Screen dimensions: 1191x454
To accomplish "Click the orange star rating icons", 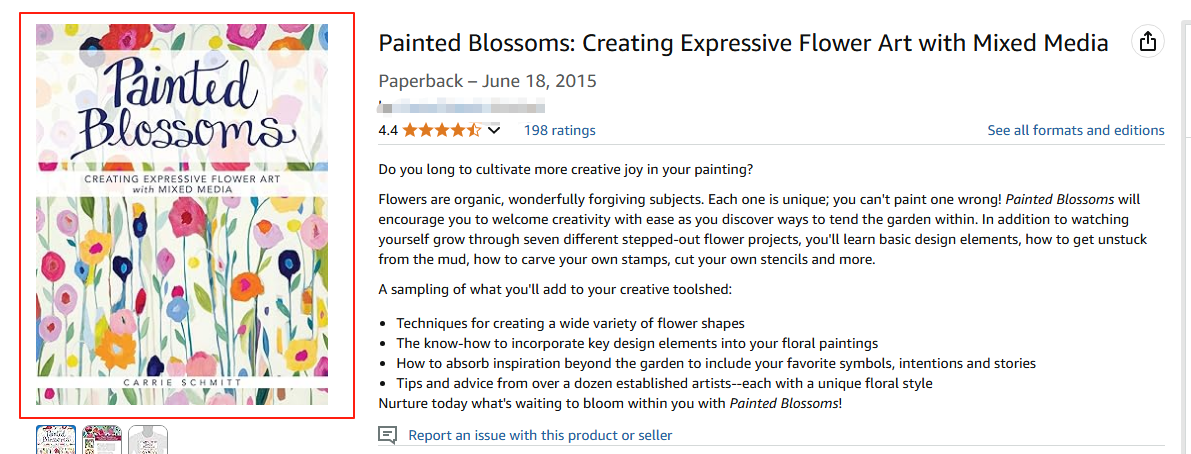I will 441,130.
